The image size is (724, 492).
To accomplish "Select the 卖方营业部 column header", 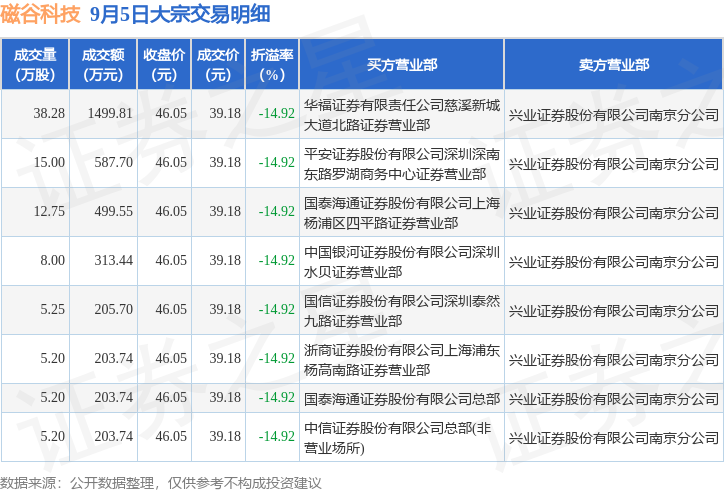I will pos(614,65).
